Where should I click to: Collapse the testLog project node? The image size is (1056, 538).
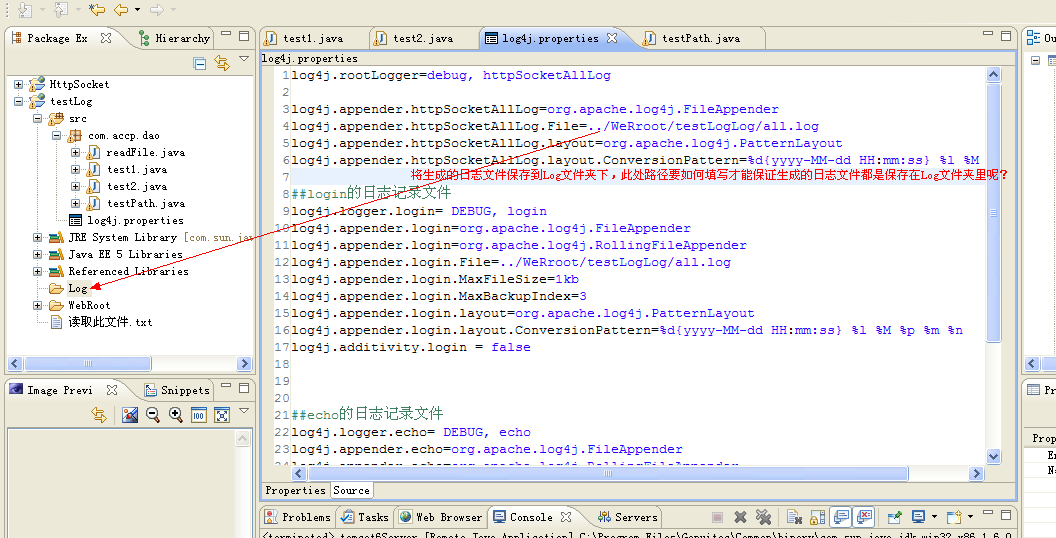(x=19, y=102)
